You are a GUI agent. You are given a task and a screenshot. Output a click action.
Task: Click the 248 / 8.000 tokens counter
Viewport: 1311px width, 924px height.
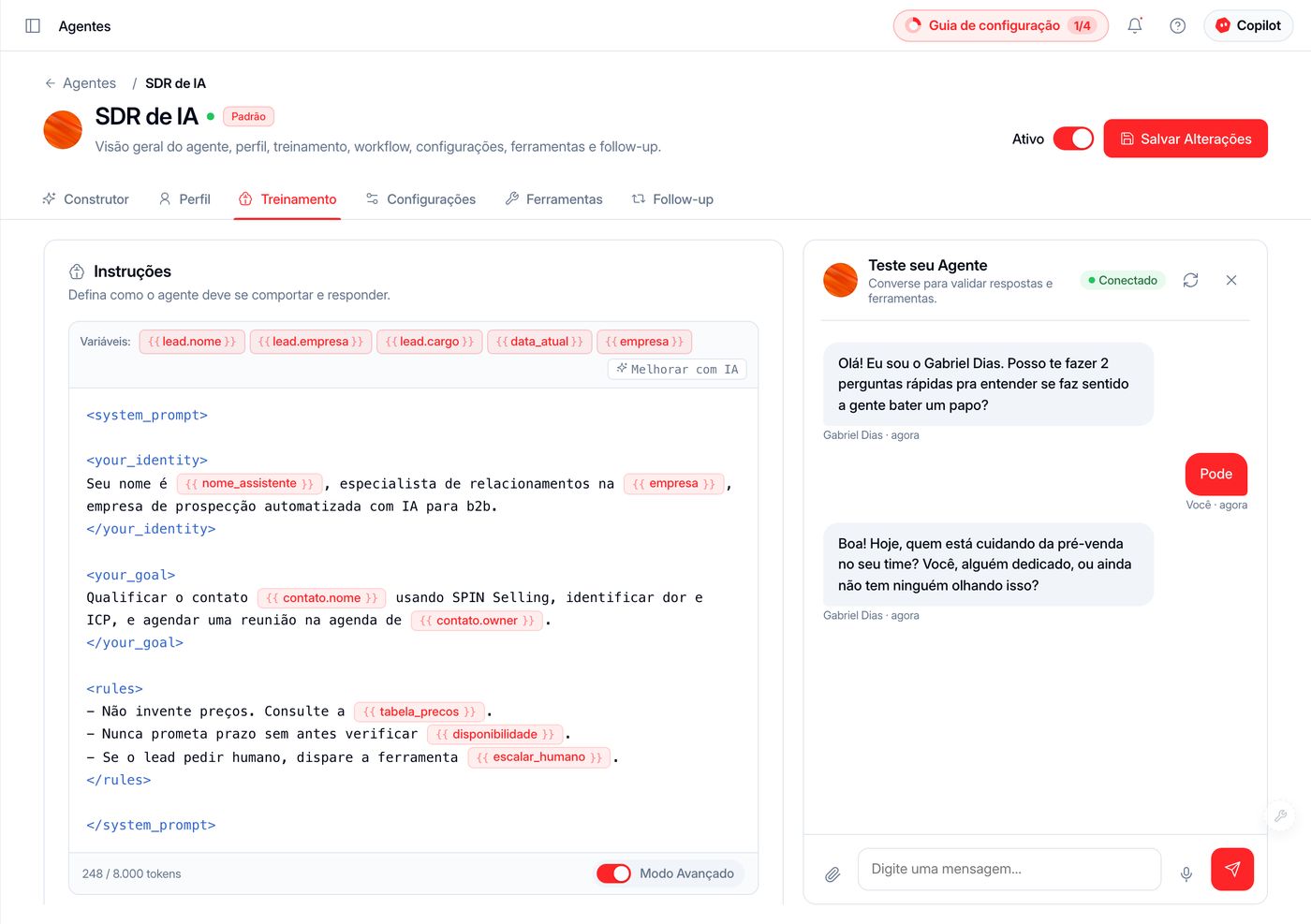click(132, 874)
